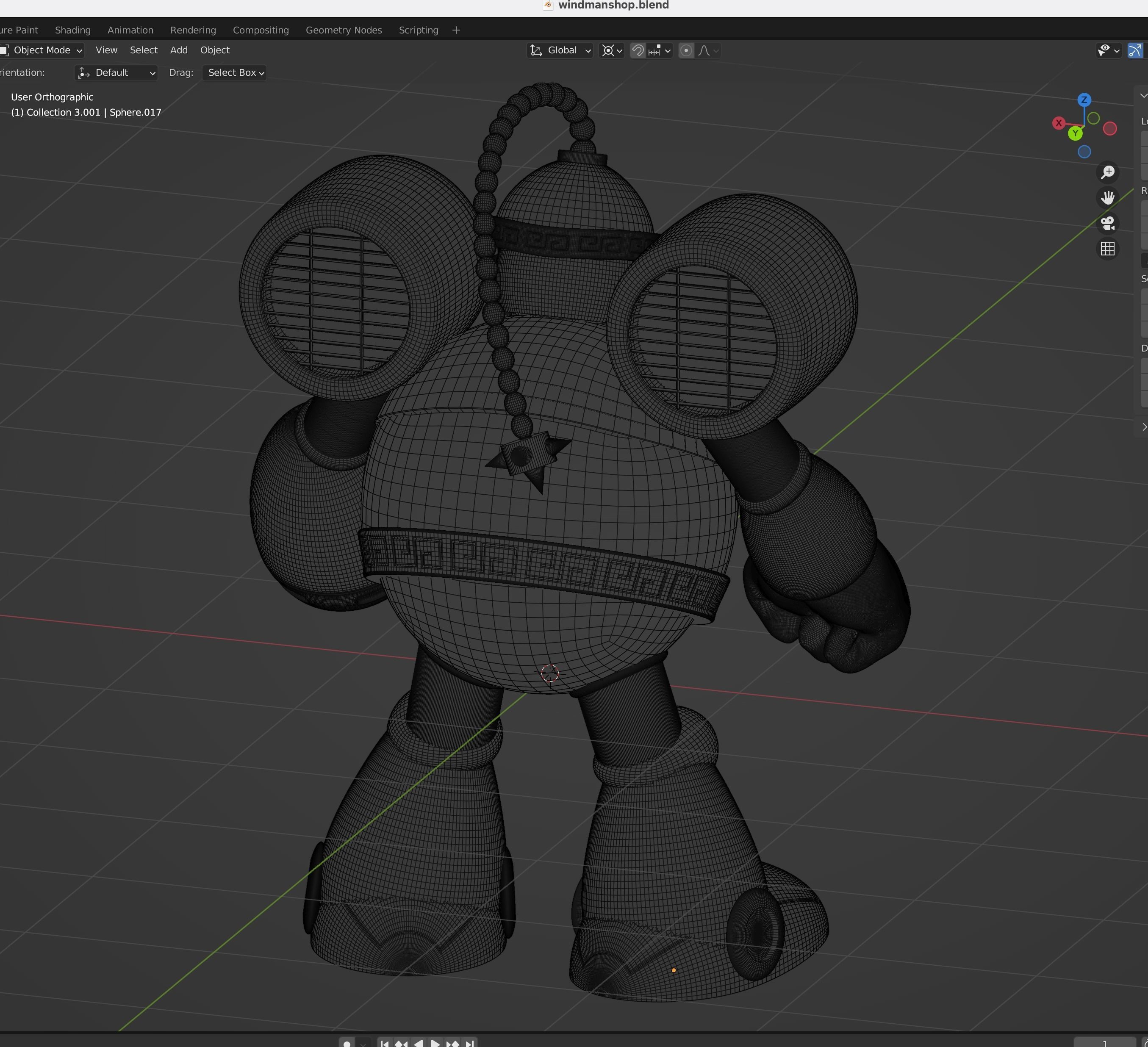Click the red X axis gizmo ball
This screenshot has width=1148, height=1047.
tap(1059, 123)
